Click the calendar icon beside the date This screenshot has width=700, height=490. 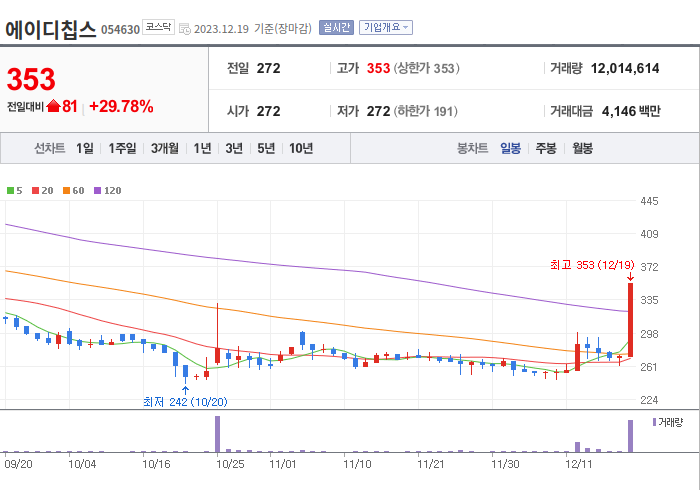(184, 29)
